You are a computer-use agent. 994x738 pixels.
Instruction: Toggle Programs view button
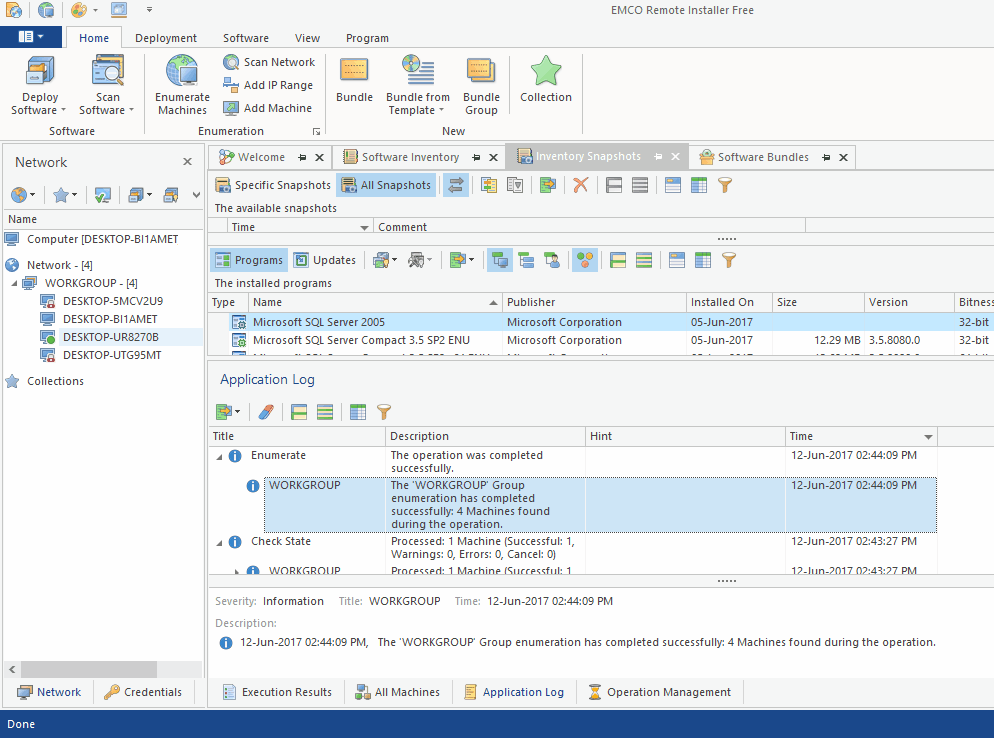pyautogui.click(x=249, y=260)
